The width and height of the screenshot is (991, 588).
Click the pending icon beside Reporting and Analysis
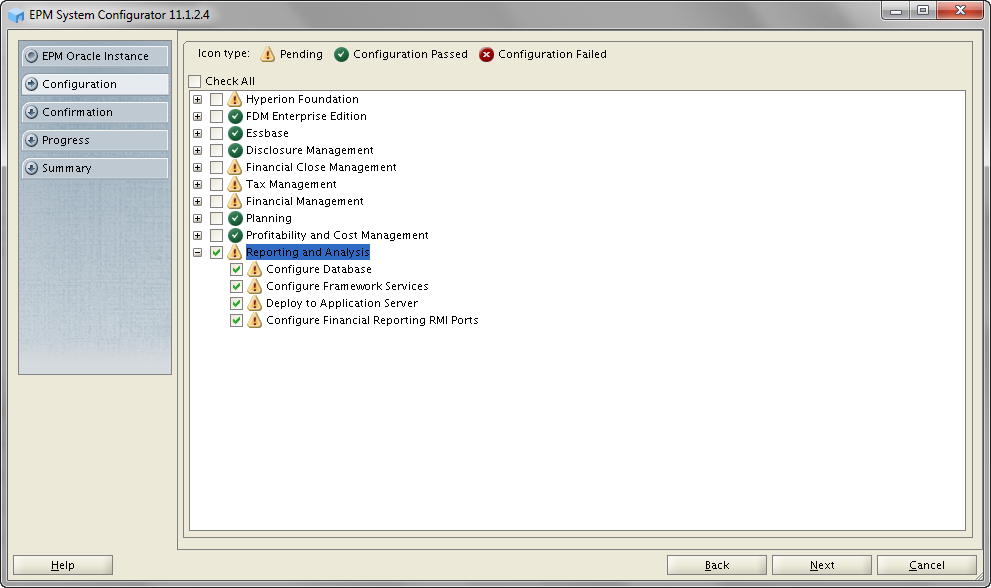point(235,252)
